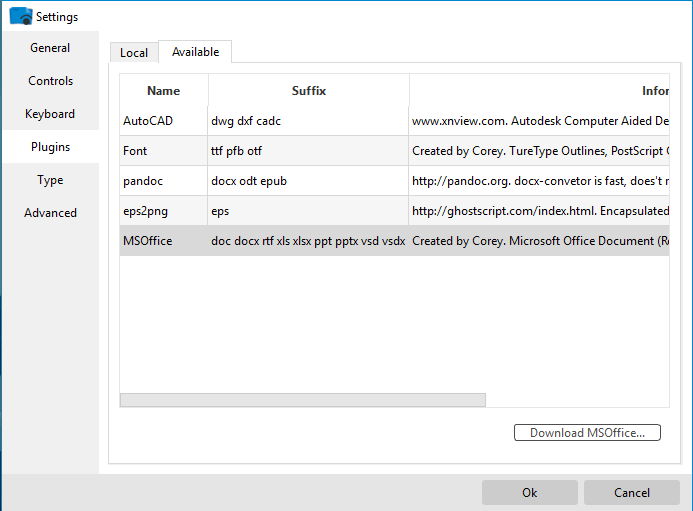The width and height of the screenshot is (693, 511).
Task: Click the 'ttf pfb otf' suffix cell
Action: click(x=308, y=151)
